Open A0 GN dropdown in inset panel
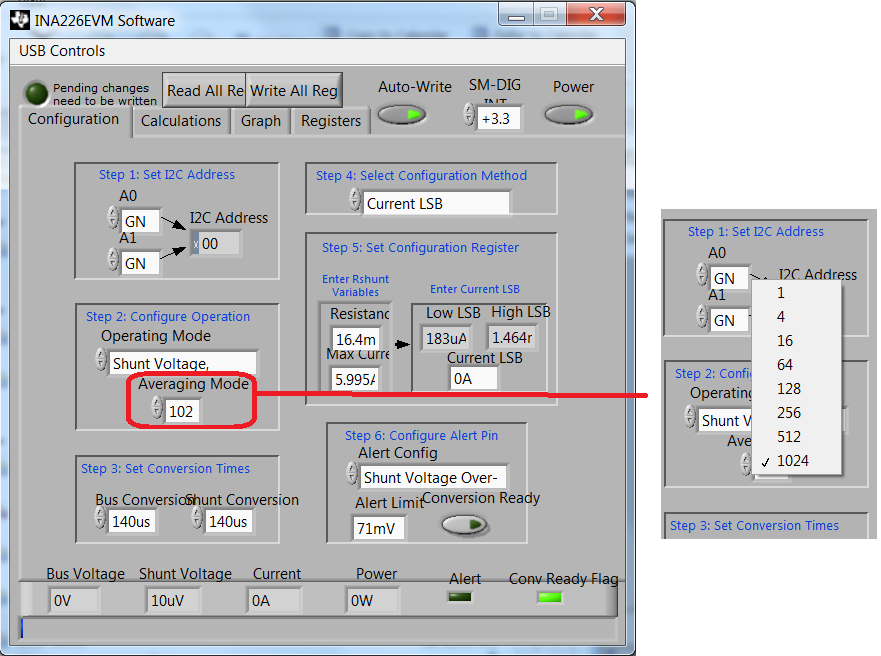Screen dimensions: 881x656 point(729,278)
